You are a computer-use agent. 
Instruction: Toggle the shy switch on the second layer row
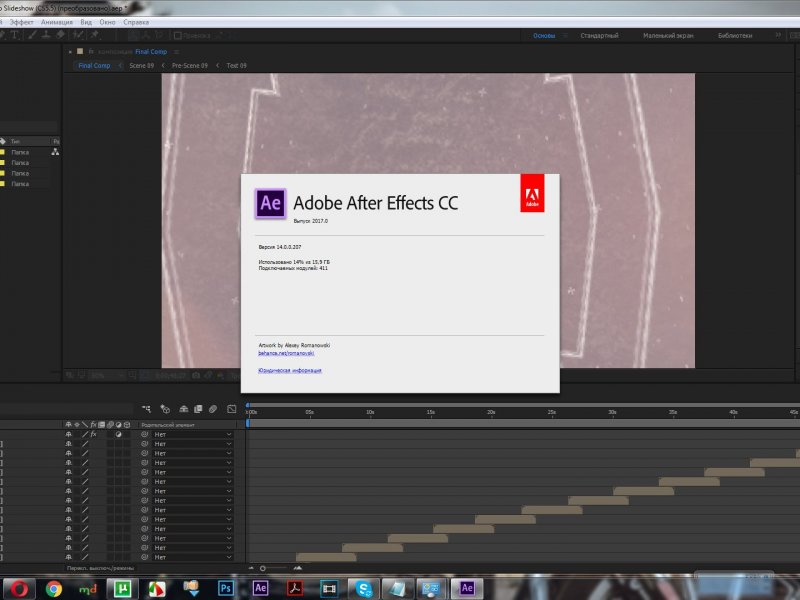68,444
